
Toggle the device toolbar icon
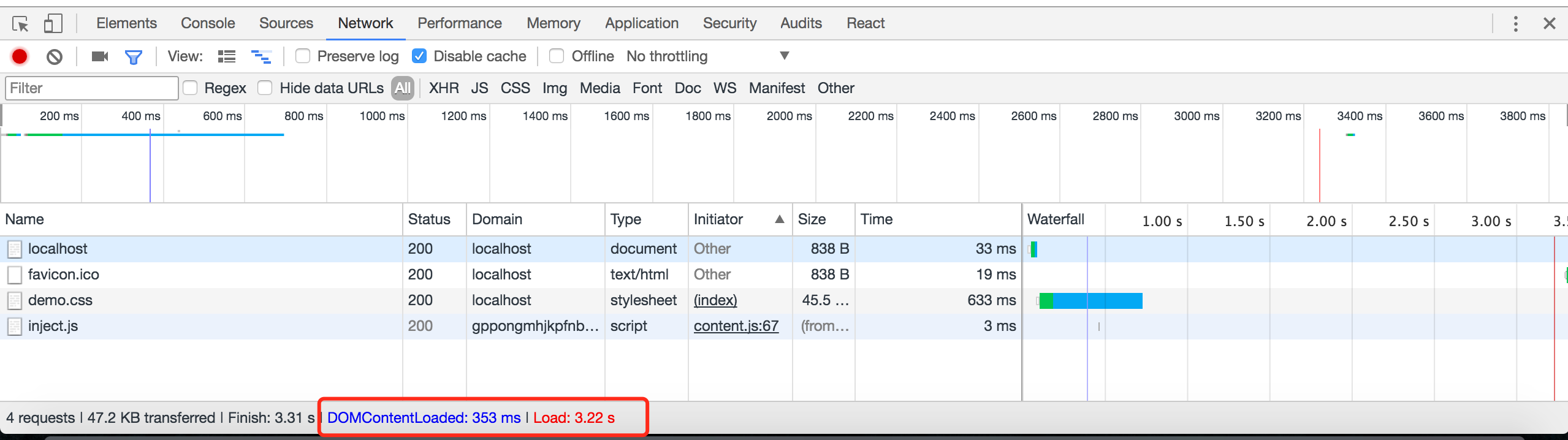click(53, 24)
